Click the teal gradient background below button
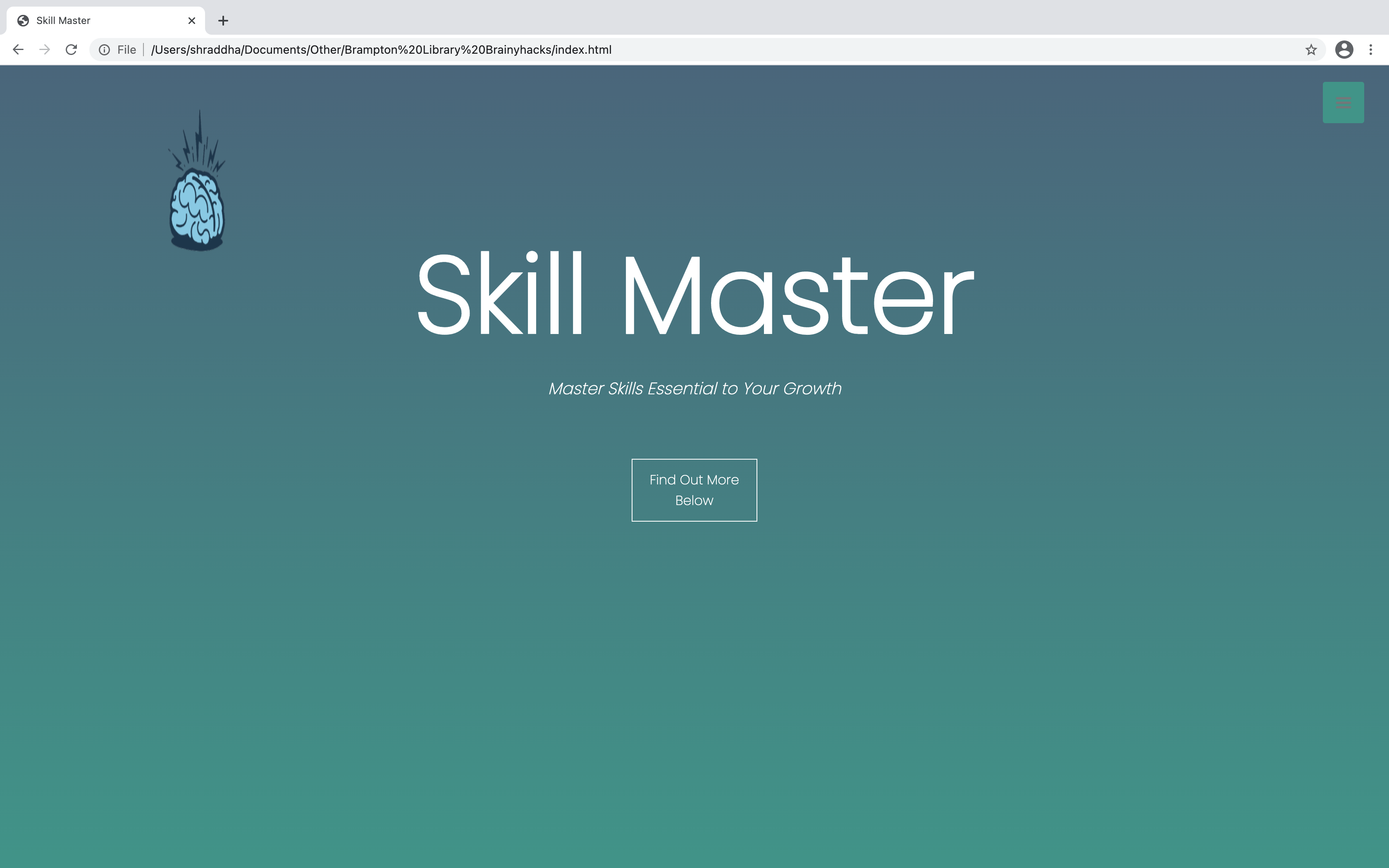 coord(694,689)
